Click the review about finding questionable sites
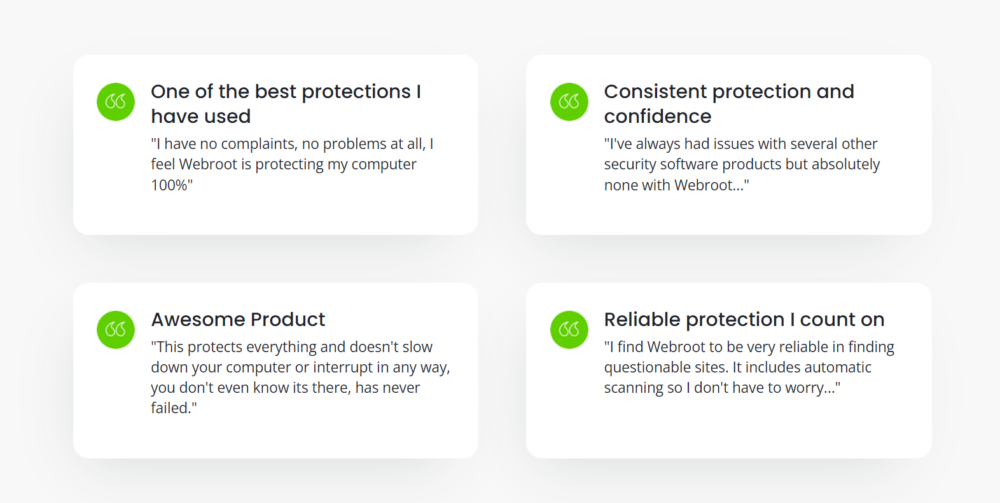Viewport: 1000px width, 503px height. (749, 367)
